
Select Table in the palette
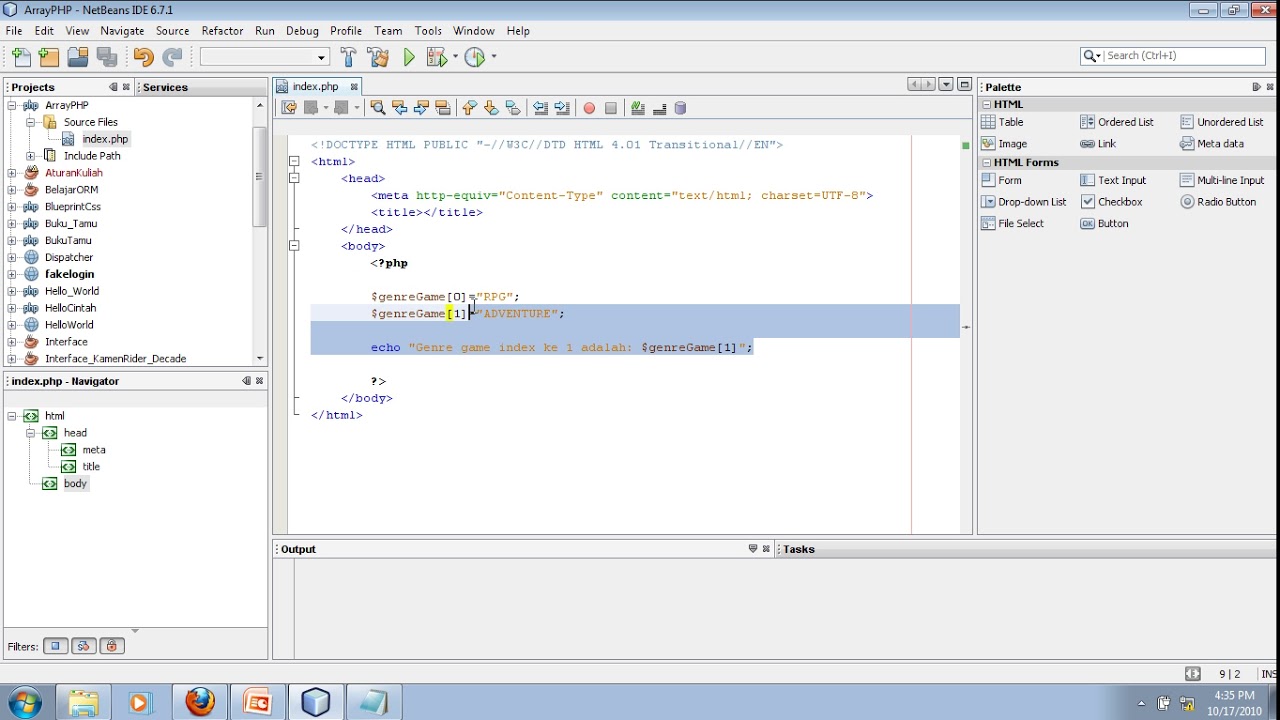point(1003,122)
